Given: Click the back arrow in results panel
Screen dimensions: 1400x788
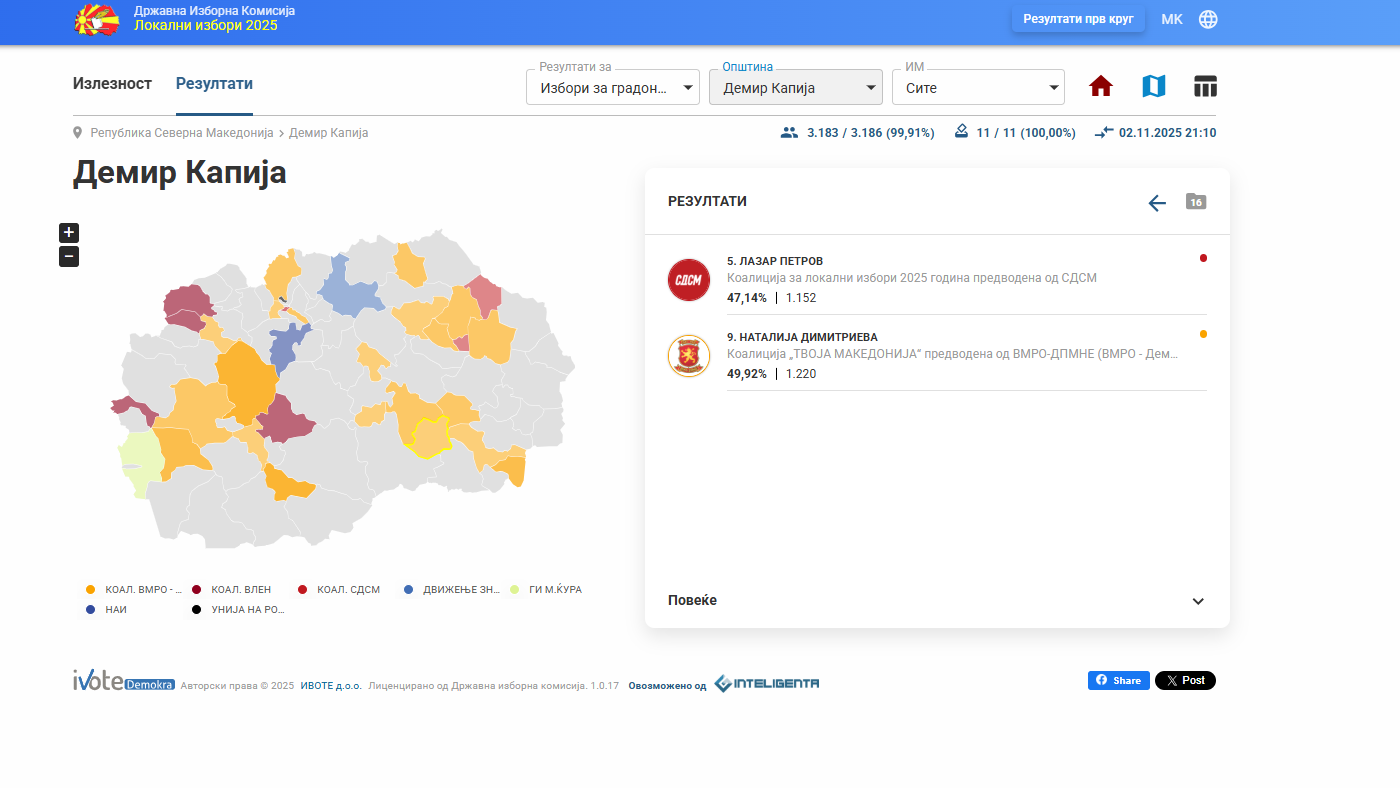Looking at the screenshot, I should (x=1157, y=203).
